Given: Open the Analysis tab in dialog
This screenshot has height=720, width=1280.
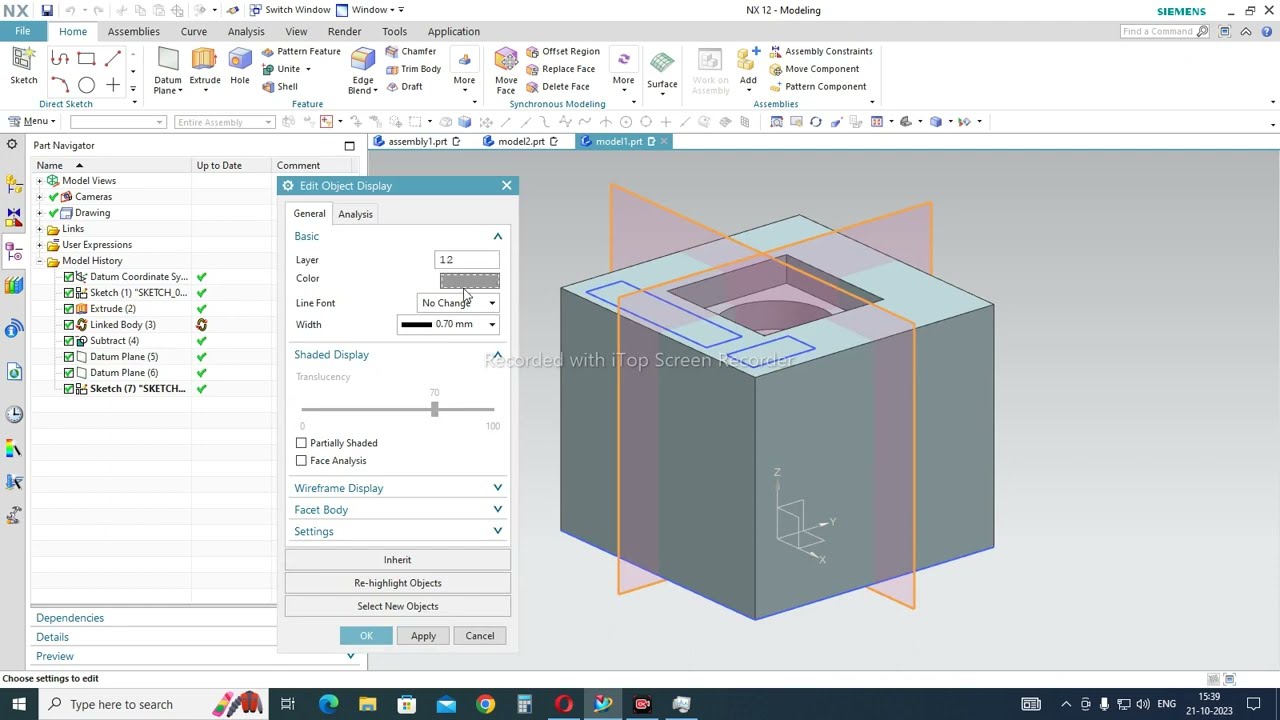Looking at the screenshot, I should click(355, 214).
